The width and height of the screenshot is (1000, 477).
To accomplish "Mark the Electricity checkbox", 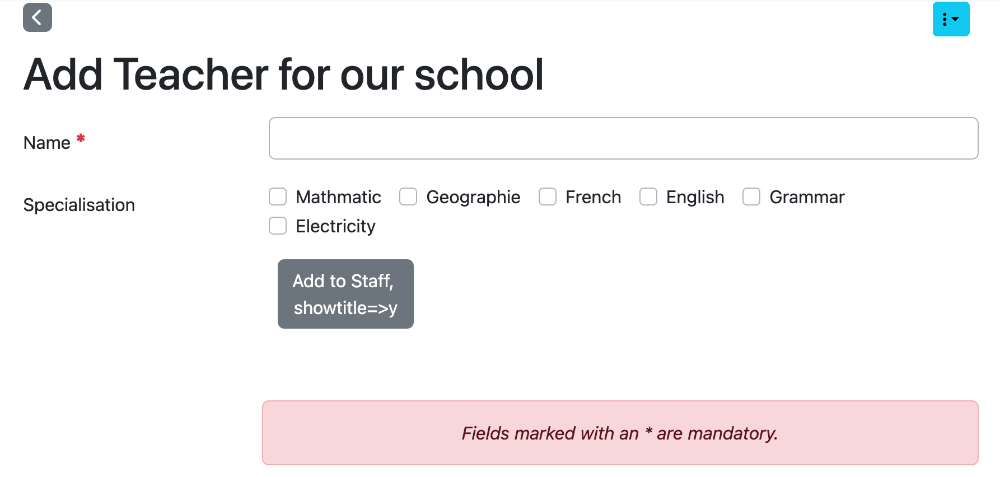I will point(277,226).
